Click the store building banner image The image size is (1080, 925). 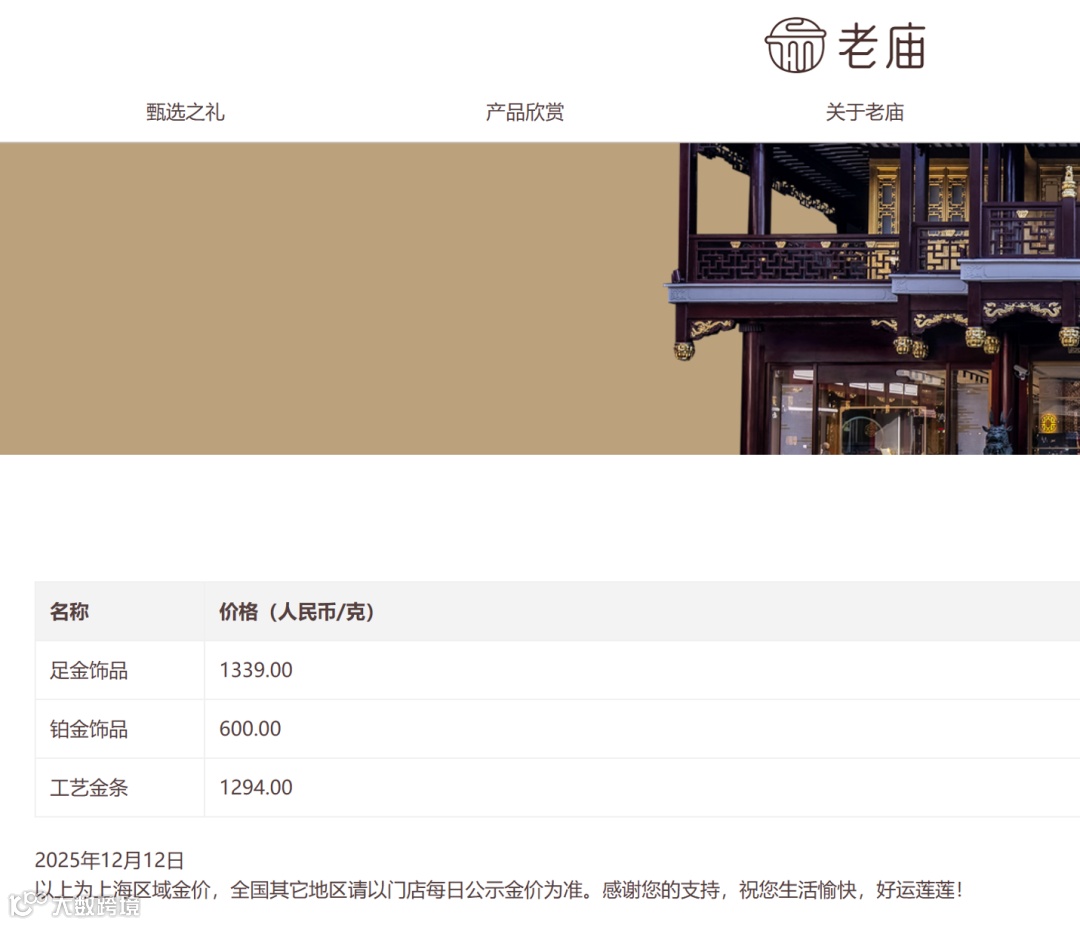(871, 298)
